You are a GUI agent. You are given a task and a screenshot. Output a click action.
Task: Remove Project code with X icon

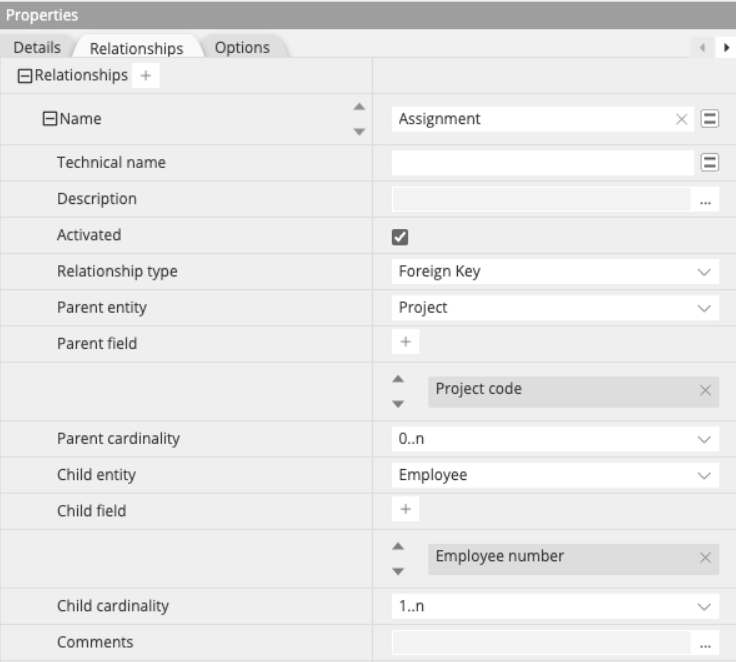(x=705, y=391)
